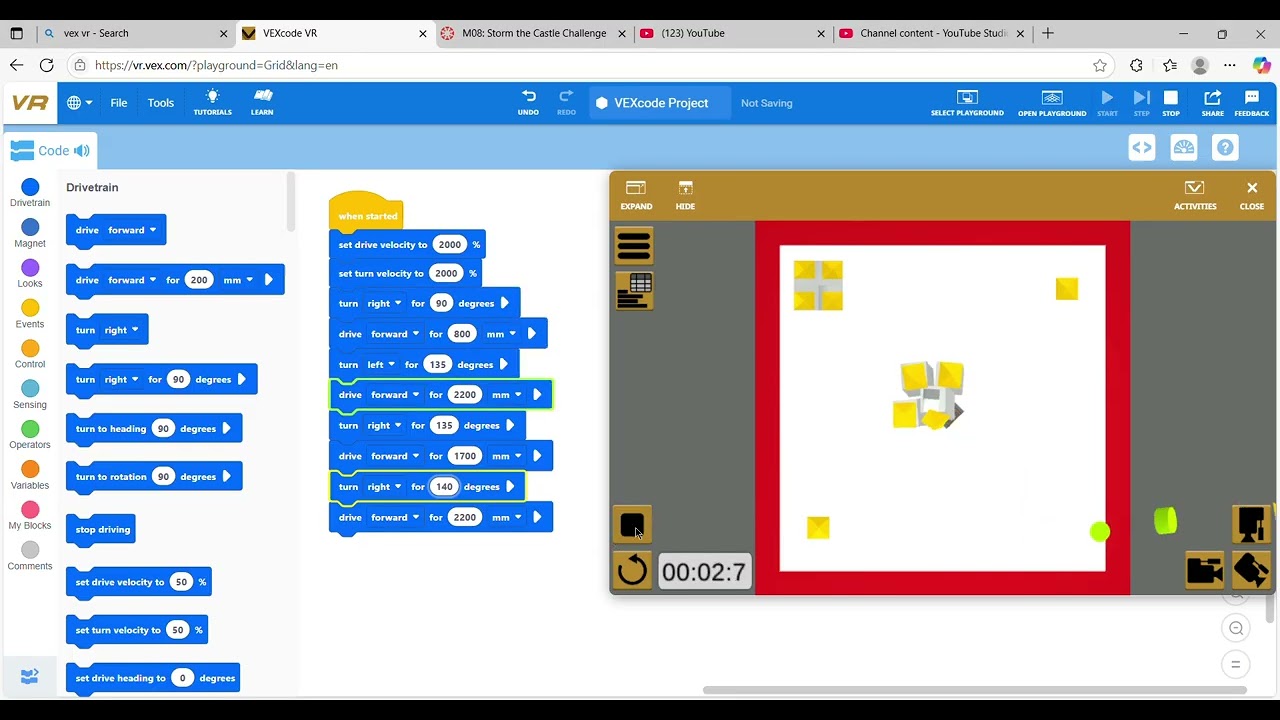1280x720 pixels.
Task: Open the Tools menu
Action: pyautogui.click(x=161, y=103)
